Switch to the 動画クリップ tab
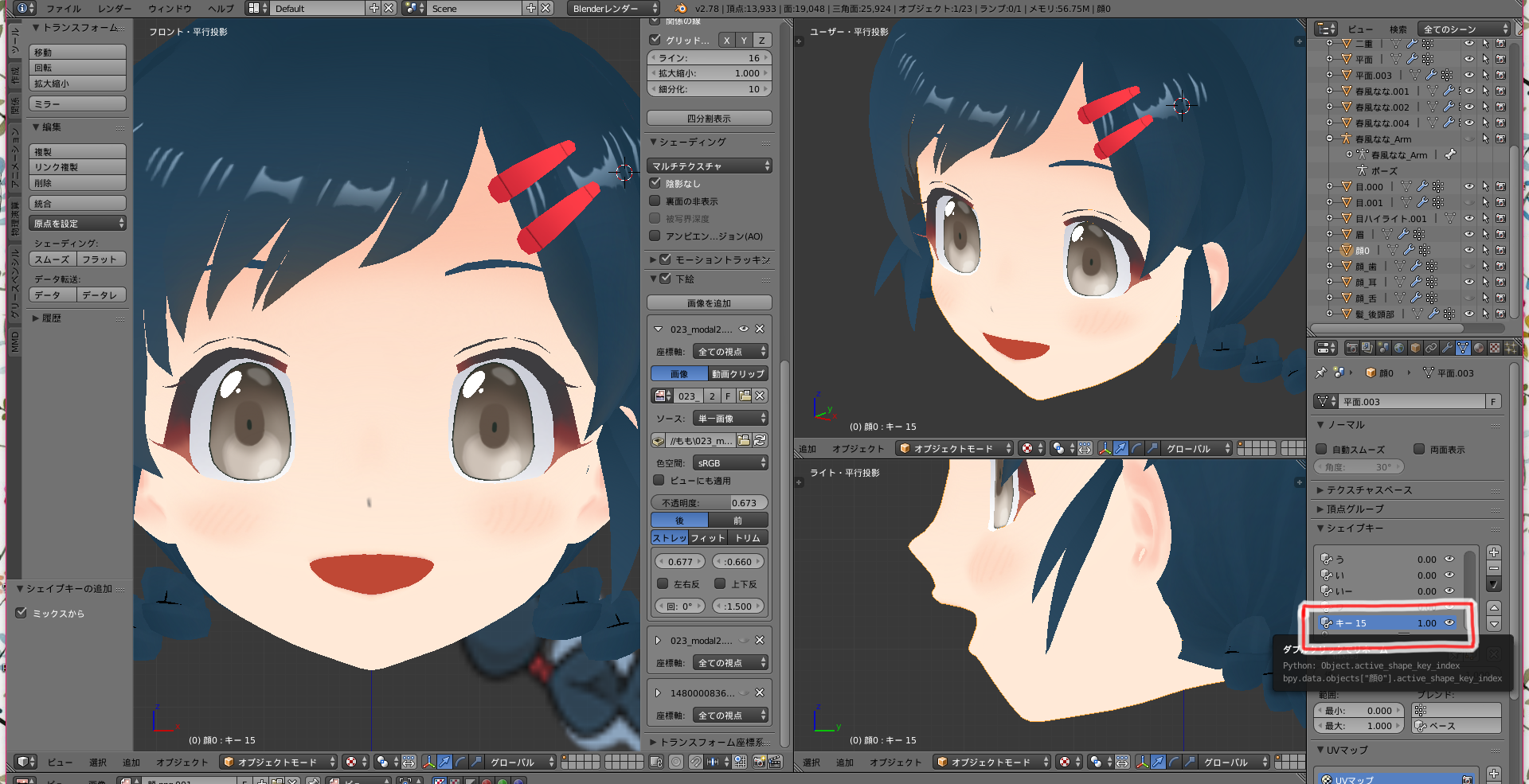Screen dimensions: 1529x784 point(738,373)
